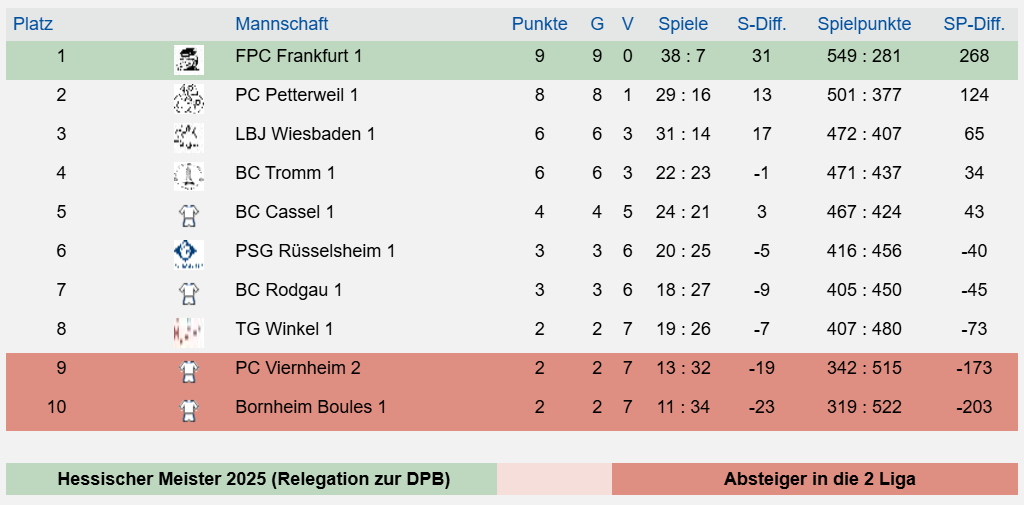Viewport: 1024px width, 505px height.
Task: Select the Bornheim Boules 1 team name
Action: 310,407
